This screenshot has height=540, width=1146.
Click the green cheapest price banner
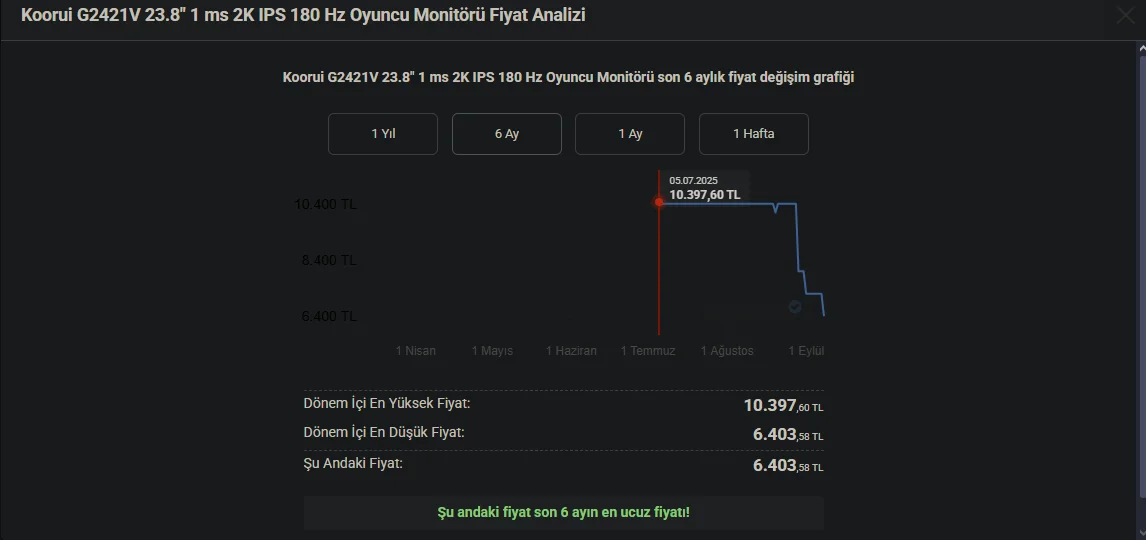pyautogui.click(x=563, y=512)
